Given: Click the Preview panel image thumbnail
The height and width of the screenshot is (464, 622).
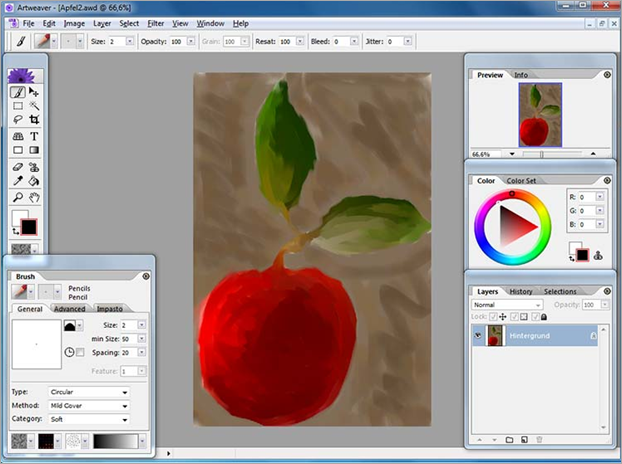Looking at the screenshot, I should [x=540, y=114].
